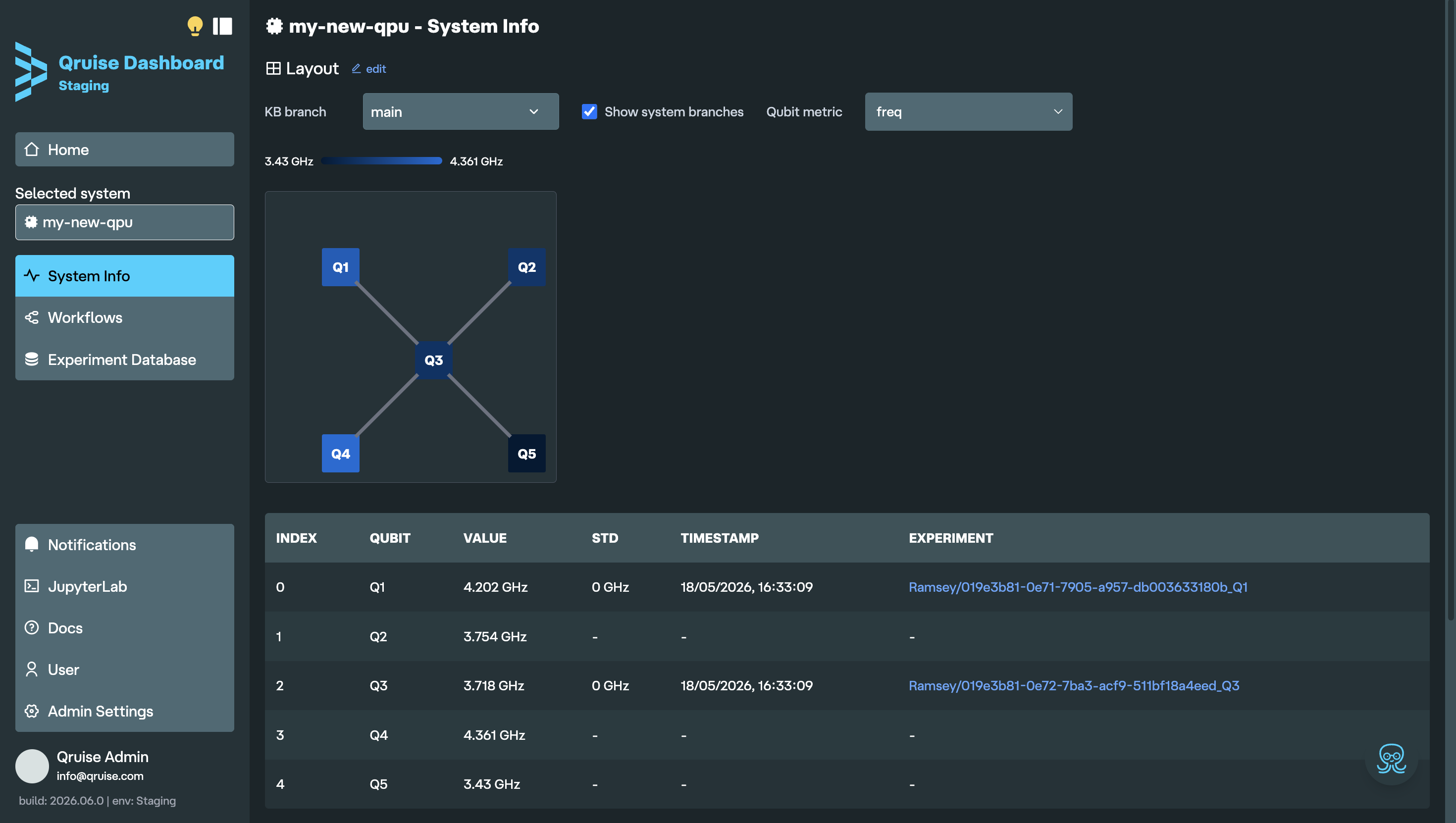Click the Staging environment label
This screenshot has height=823, width=1456.
click(84, 85)
